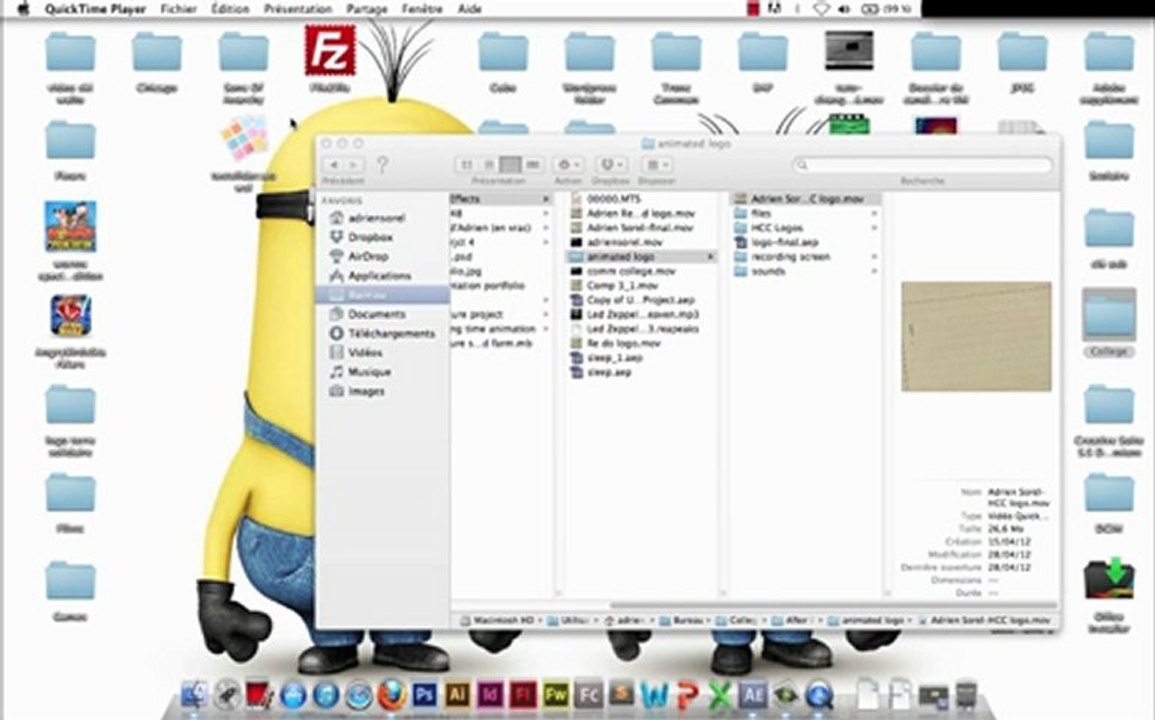
Task: Open the Disposer arrange dropdown
Action: pyautogui.click(x=656, y=164)
